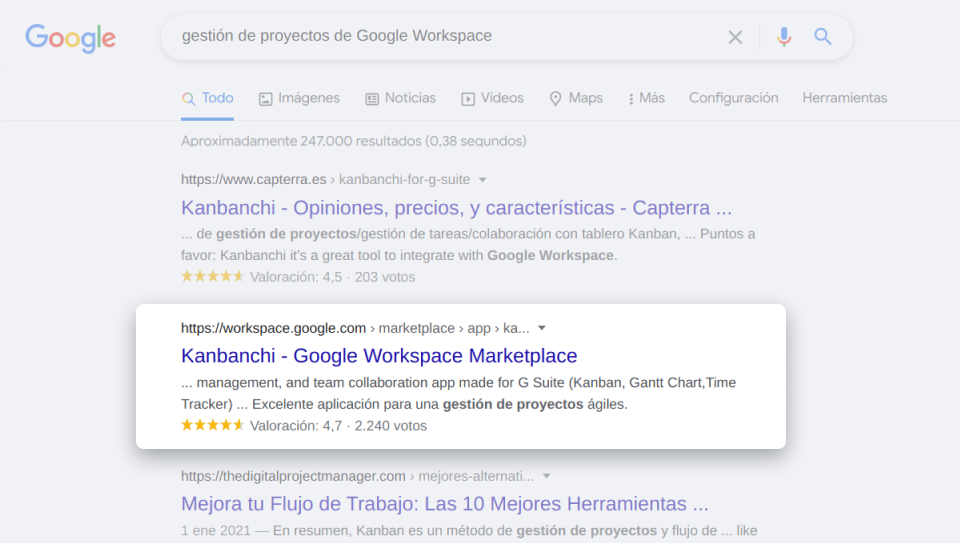960x543 pixels.
Task: Click the Google logo
Action: [70, 38]
